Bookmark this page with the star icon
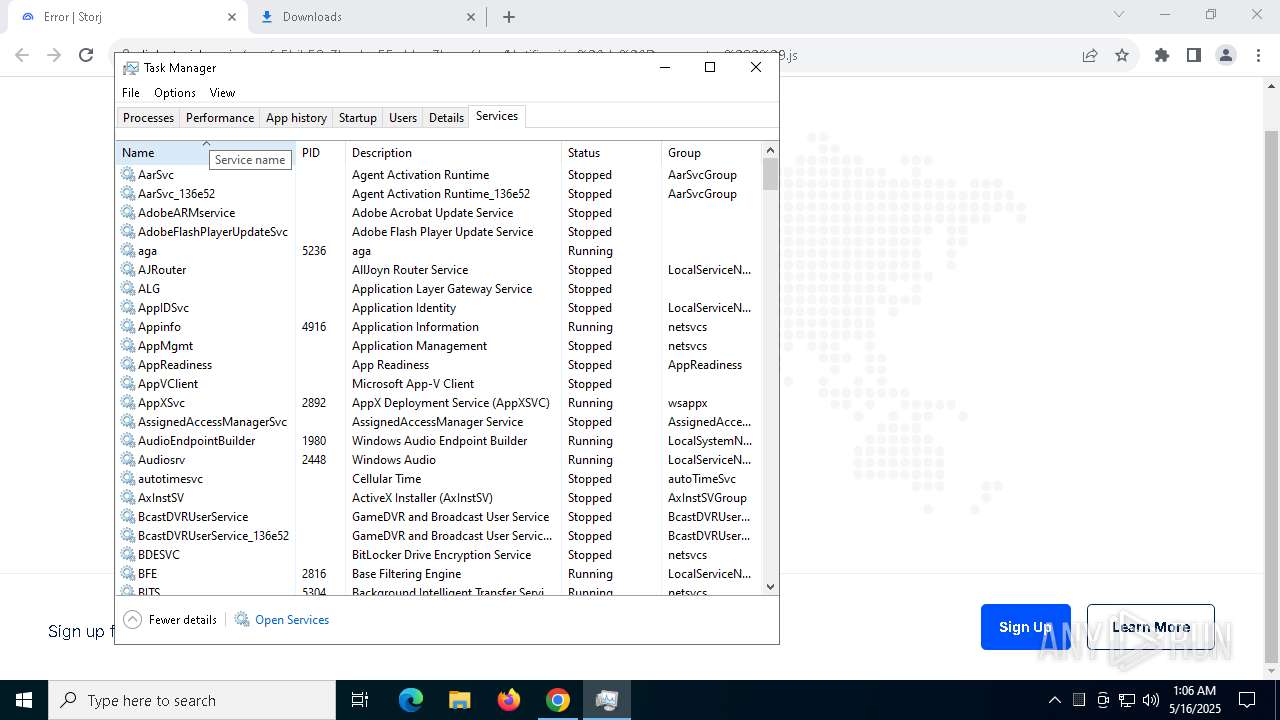This screenshot has width=1280, height=720. click(1122, 55)
